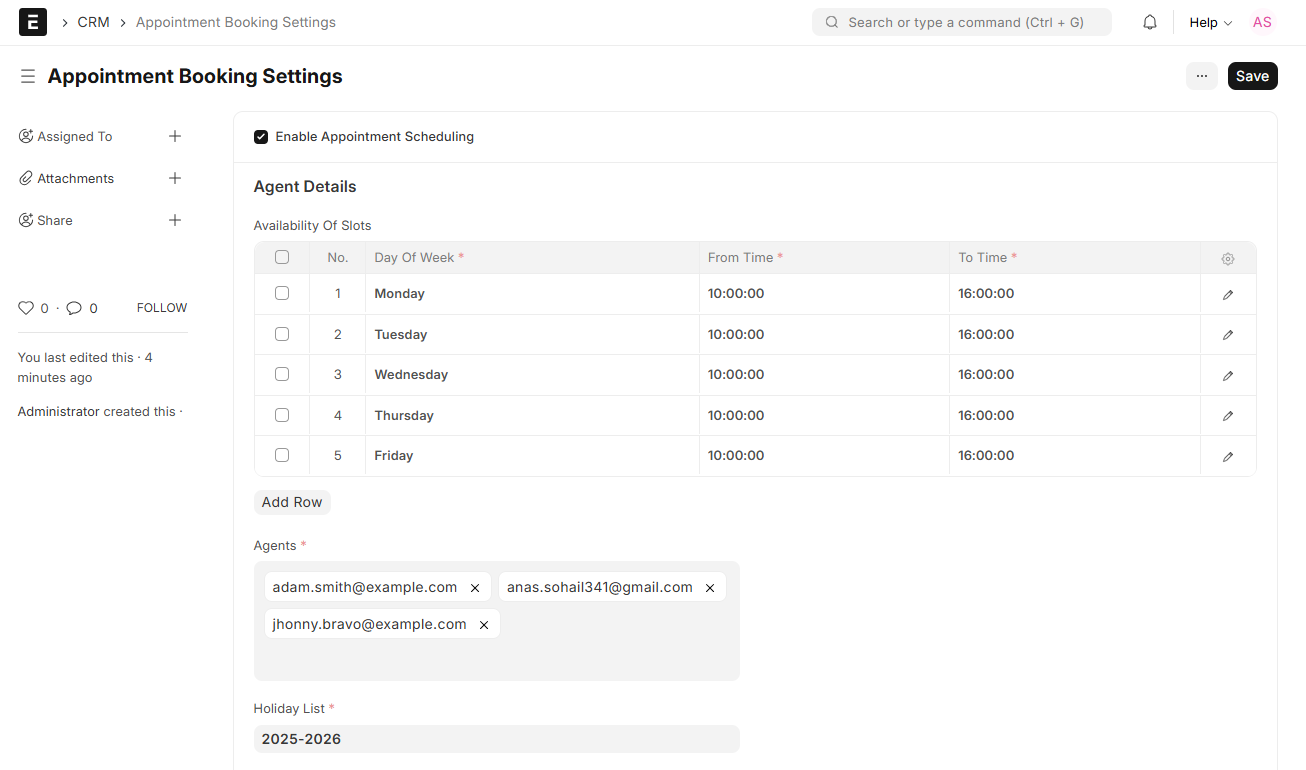
Task: Select the Tuesday row checkbox
Action: pyautogui.click(x=282, y=334)
